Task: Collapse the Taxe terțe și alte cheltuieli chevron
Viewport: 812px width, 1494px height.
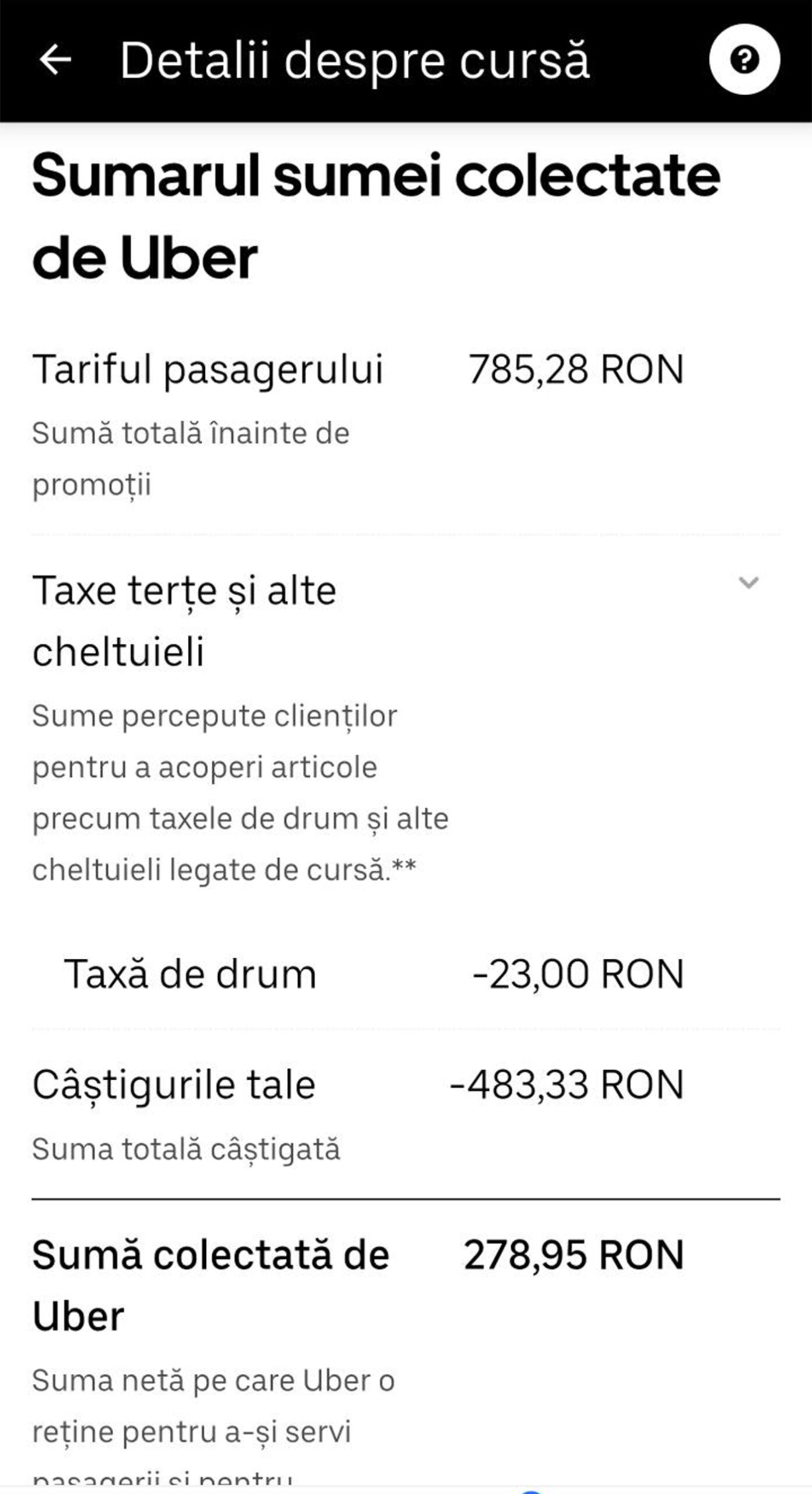Action: (x=748, y=582)
